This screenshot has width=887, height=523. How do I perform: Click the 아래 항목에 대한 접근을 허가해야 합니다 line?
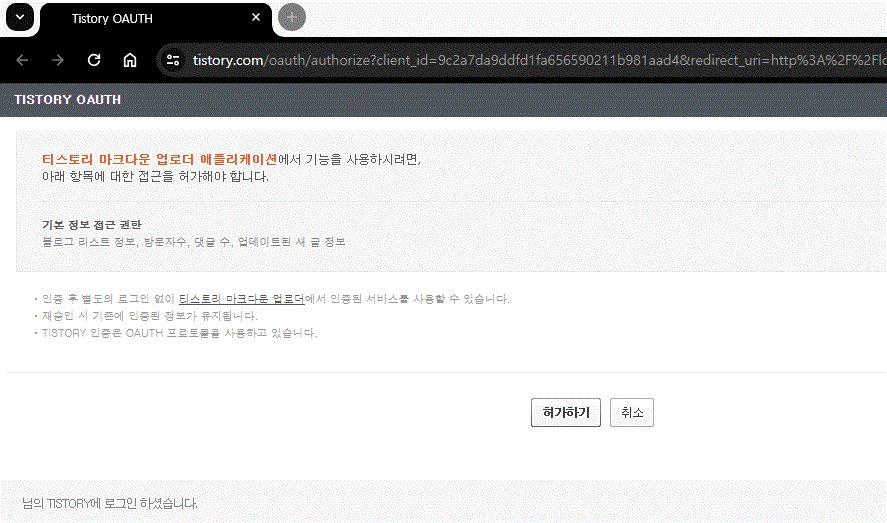pyautogui.click(x=156, y=176)
